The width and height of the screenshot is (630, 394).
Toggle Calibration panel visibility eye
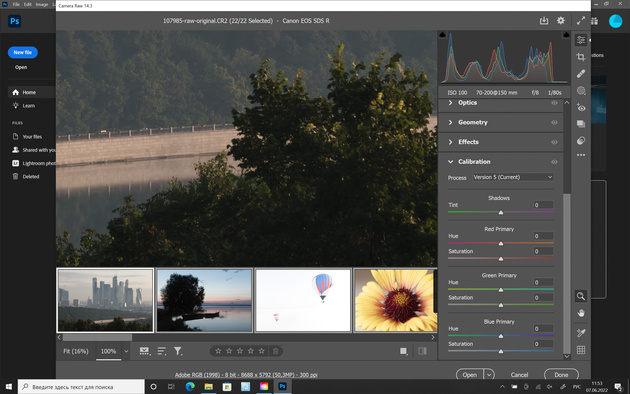(554, 162)
